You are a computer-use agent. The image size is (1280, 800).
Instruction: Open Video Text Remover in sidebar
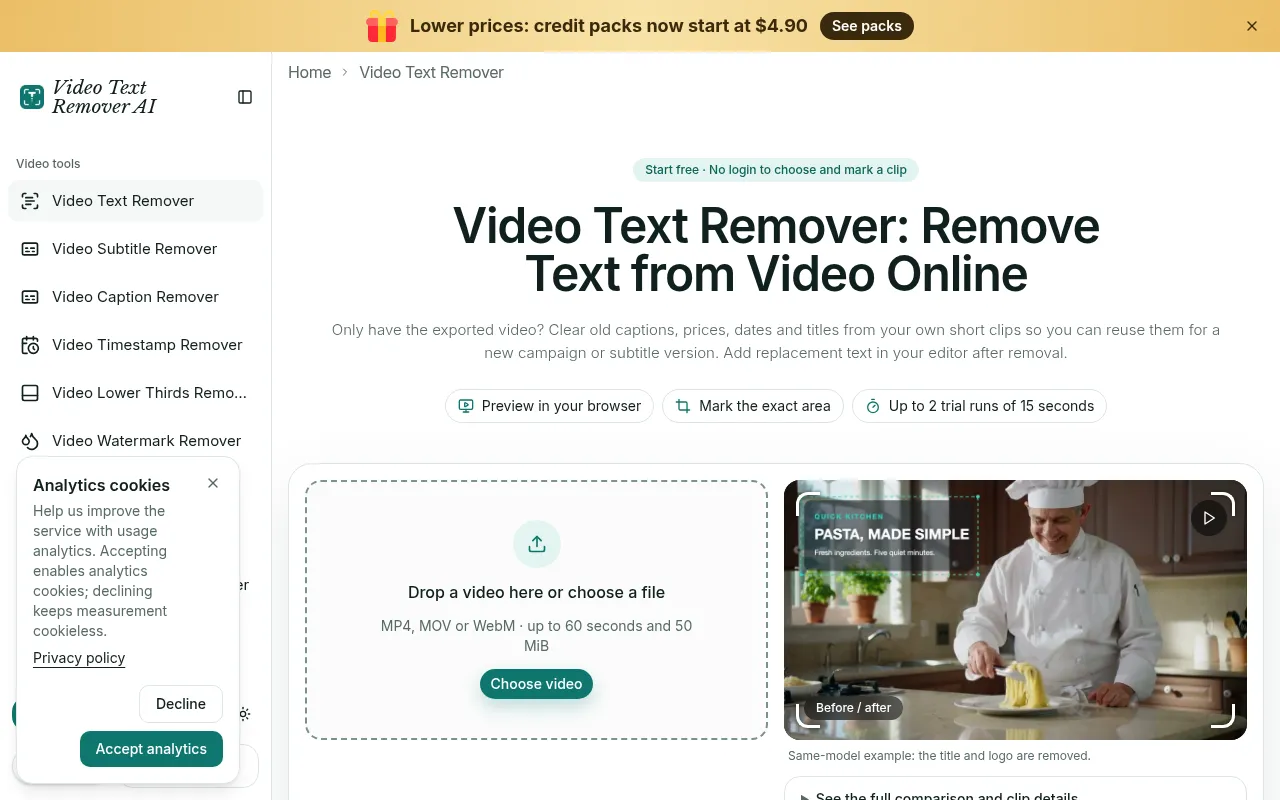click(x=135, y=201)
